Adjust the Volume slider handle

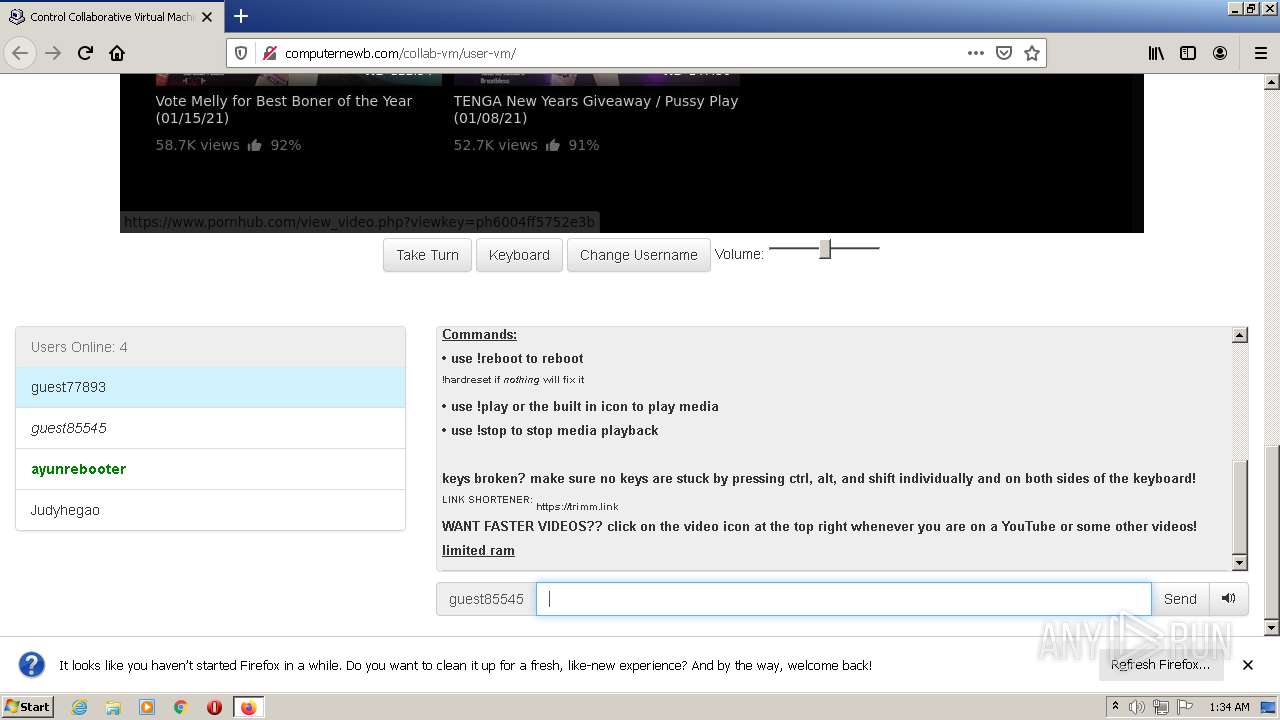825,248
